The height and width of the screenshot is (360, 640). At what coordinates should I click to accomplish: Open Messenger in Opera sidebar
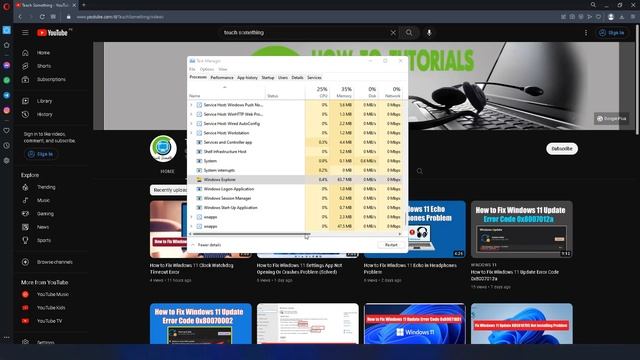[7, 65]
